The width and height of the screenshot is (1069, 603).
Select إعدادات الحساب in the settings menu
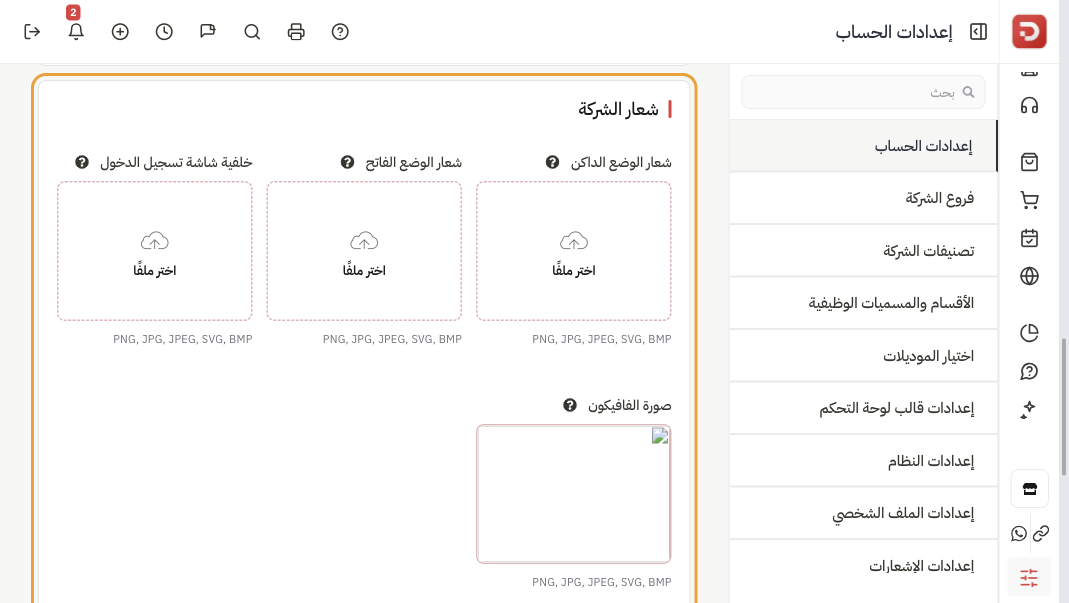click(863, 146)
